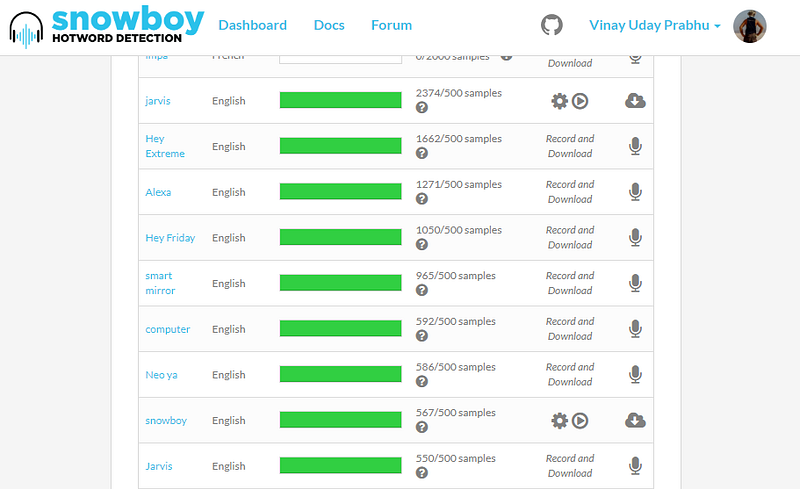The image size is (800, 489).
Task: Open the Docs page
Action: pyautogui.click(x=329, y=25)
